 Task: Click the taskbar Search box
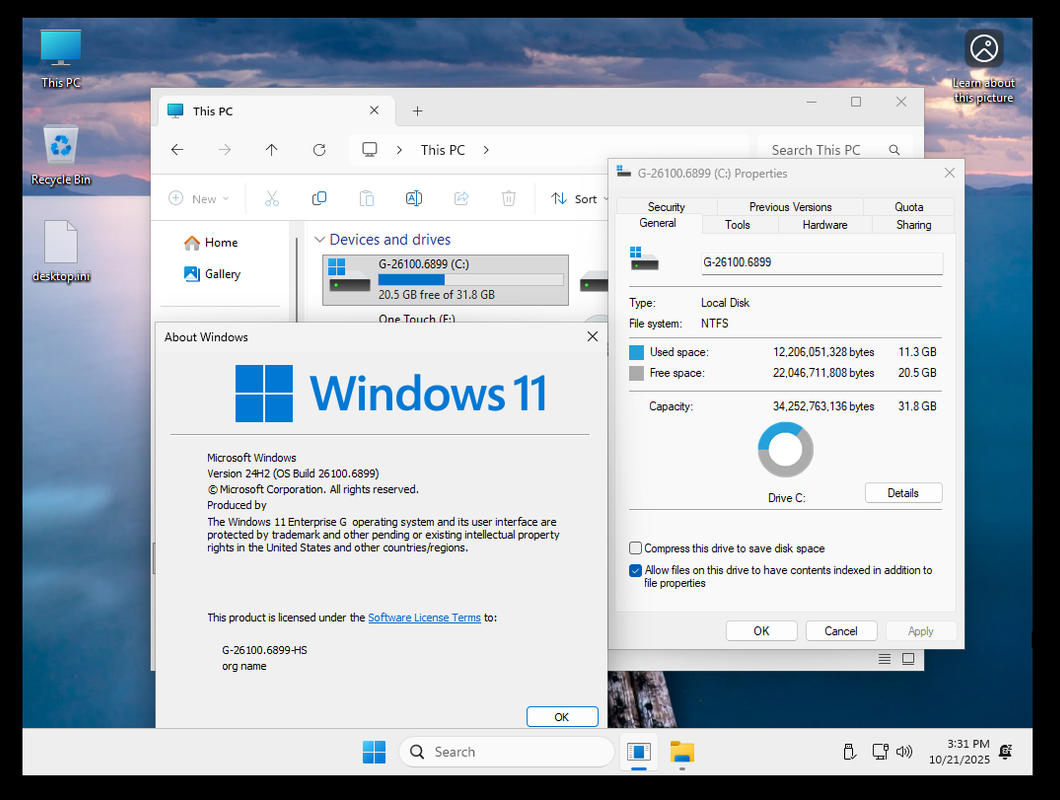click(506, 752)
